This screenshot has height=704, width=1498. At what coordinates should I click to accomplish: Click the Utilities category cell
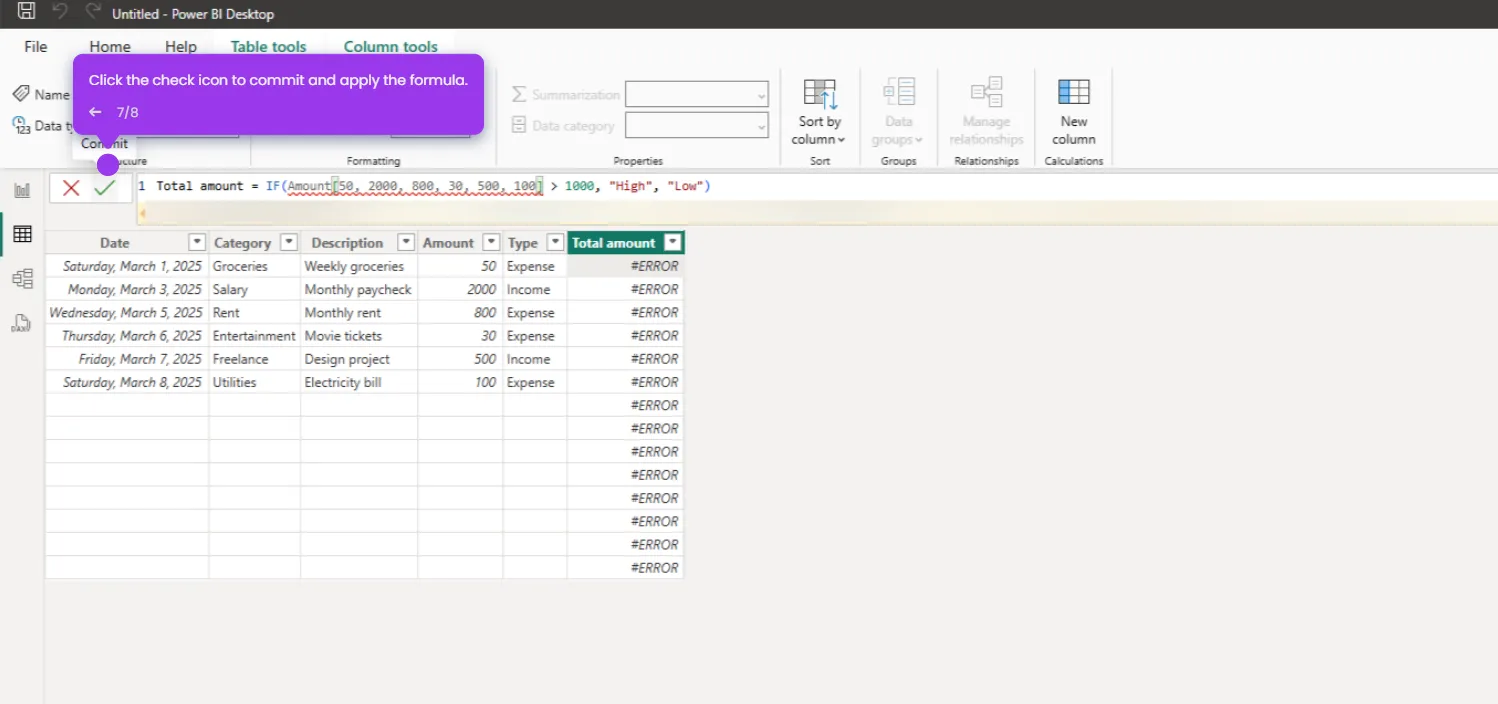[255, 382]
